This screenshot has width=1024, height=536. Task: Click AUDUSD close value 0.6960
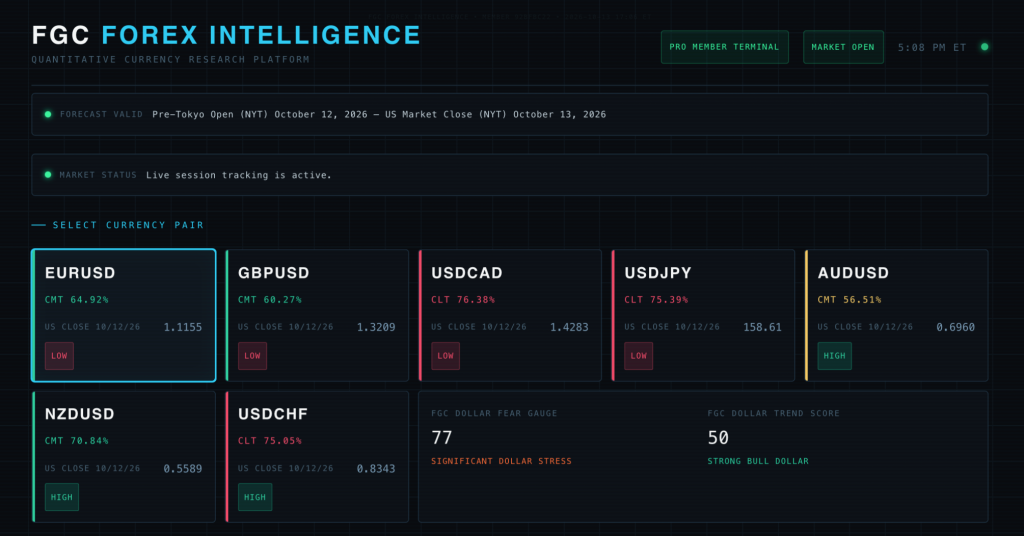[955, 327]
